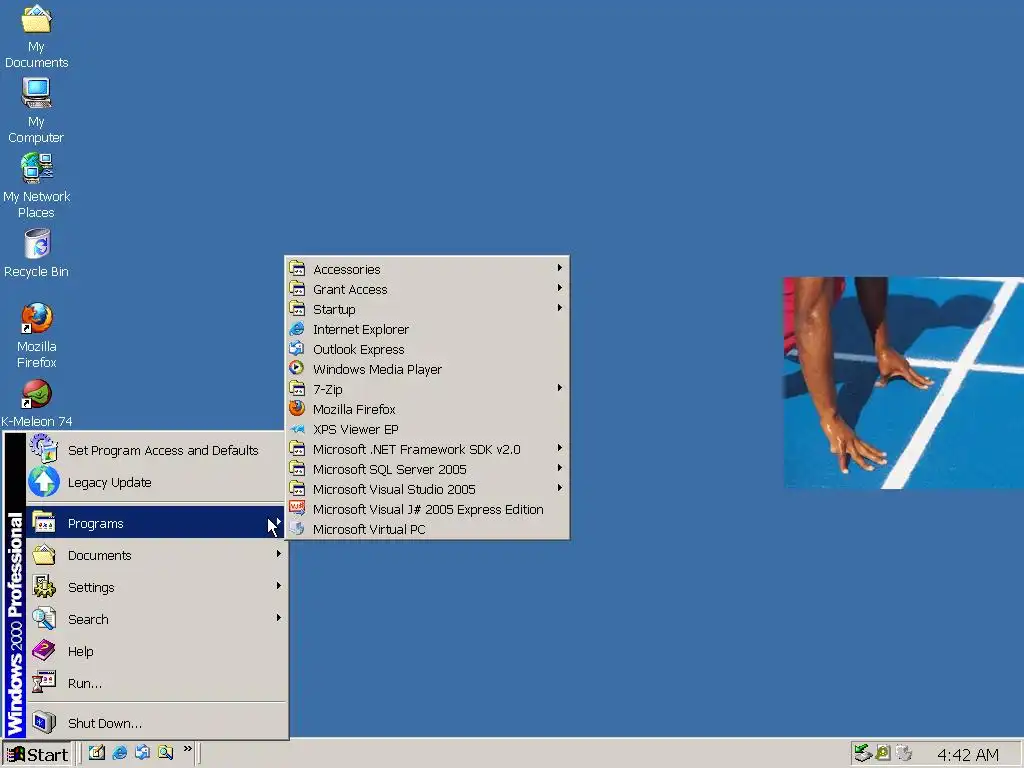Open Set Program Access and Defaults entry
Viewport: 1024px width, 768px height.
[x=155, y=450]
